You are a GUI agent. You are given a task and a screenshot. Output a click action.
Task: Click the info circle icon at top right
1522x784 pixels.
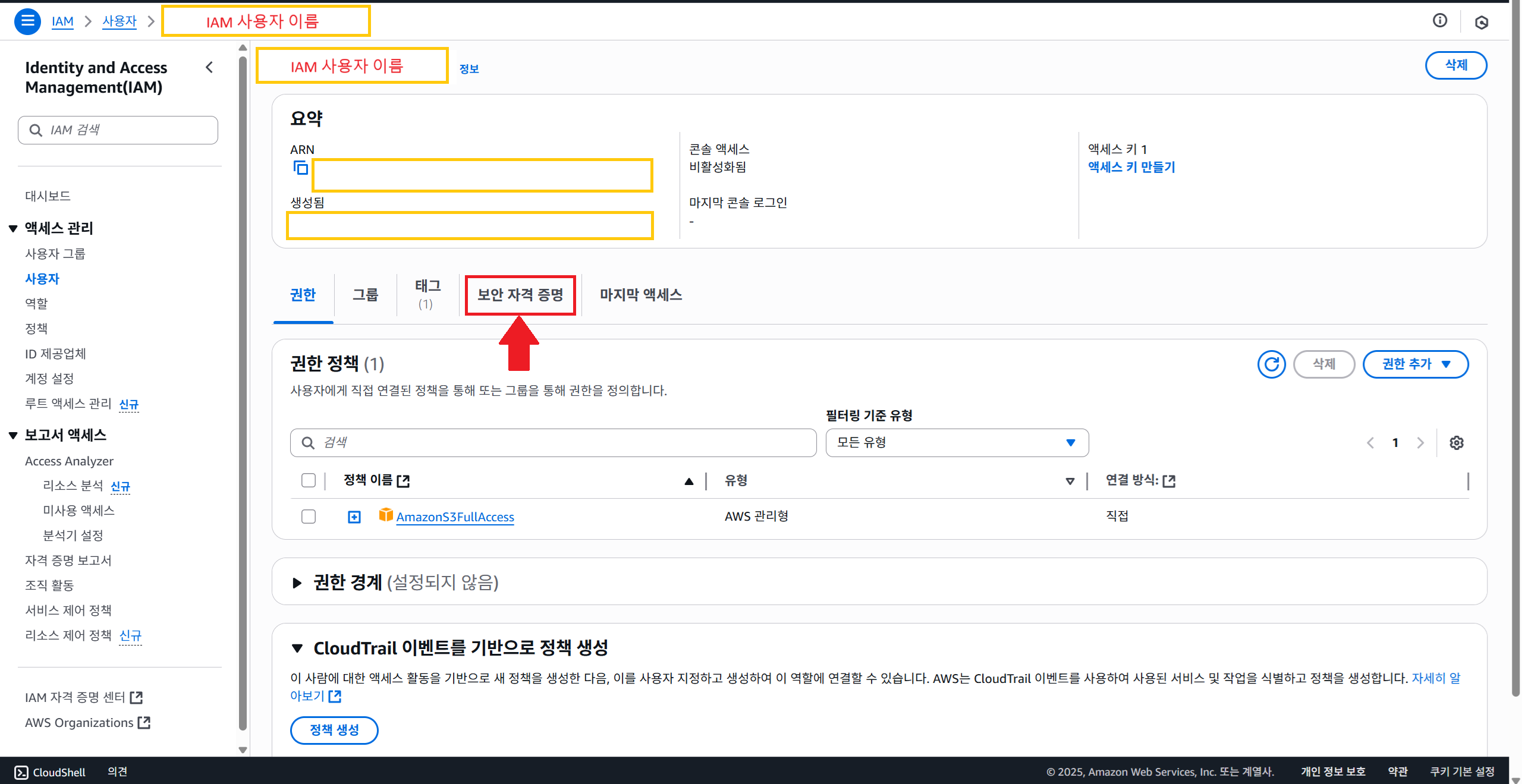coord(1439,21)
